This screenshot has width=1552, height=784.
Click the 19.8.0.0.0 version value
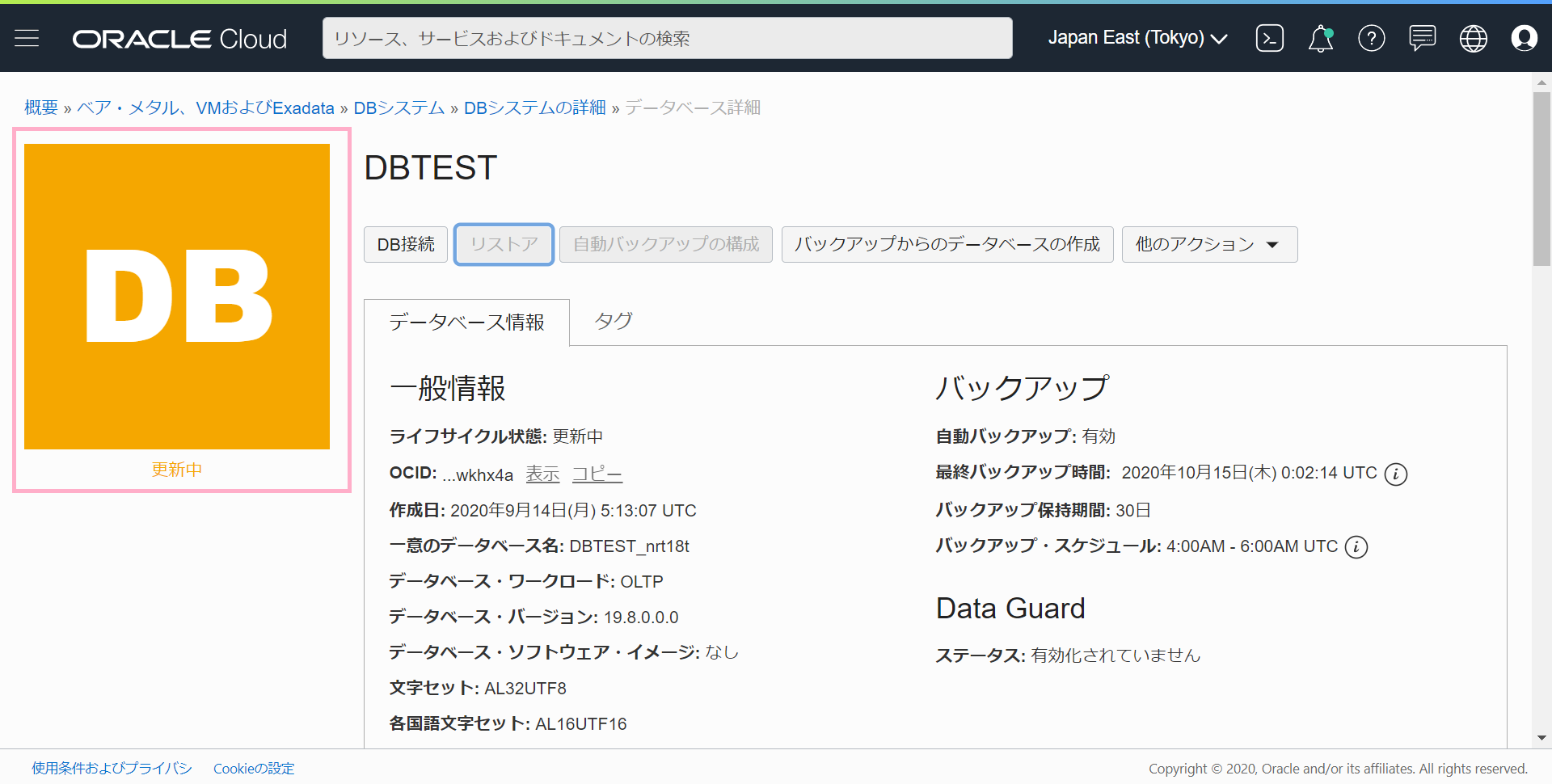pyautogui.click(x=641, y=618)
